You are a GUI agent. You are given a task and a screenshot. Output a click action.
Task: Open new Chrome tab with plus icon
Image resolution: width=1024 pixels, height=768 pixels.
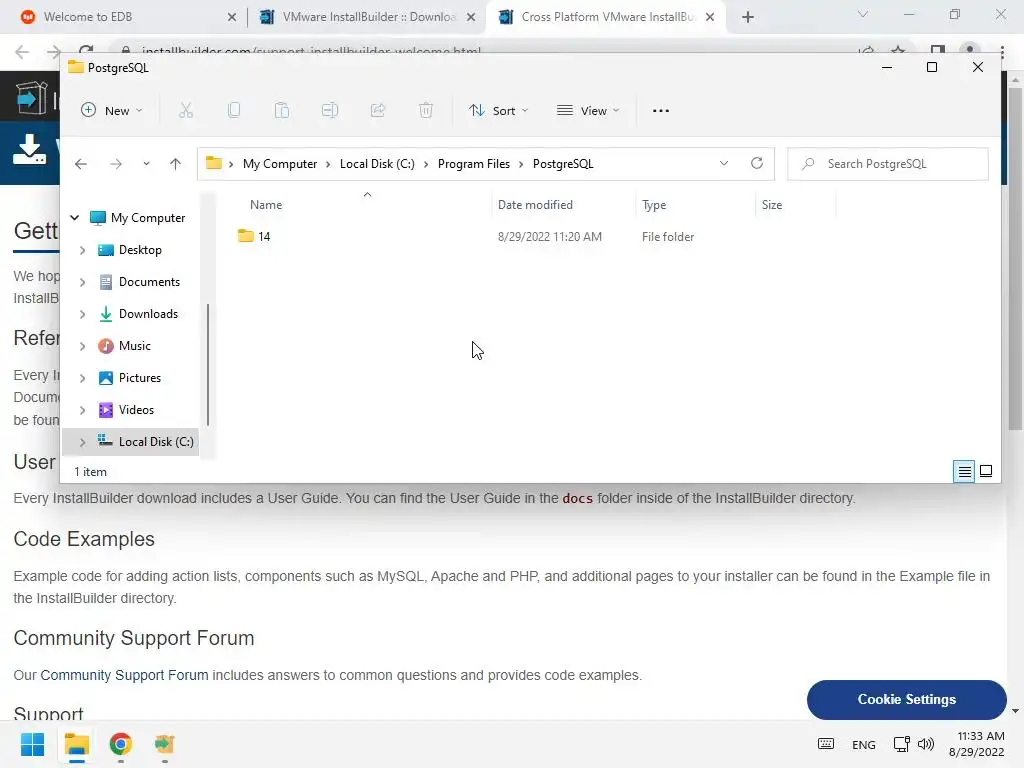[x=748, y=17]
